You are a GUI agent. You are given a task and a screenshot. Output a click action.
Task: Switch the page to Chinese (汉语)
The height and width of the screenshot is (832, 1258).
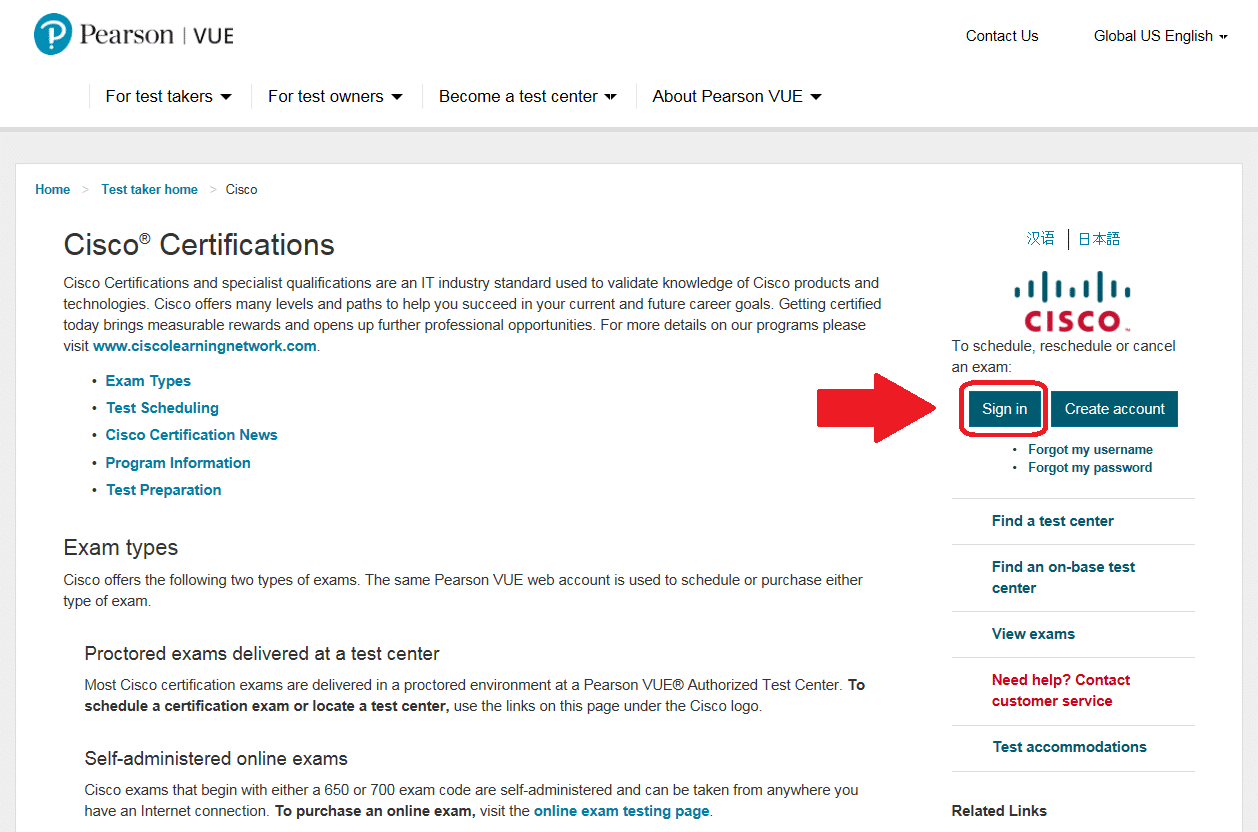tap(1040, 238)
